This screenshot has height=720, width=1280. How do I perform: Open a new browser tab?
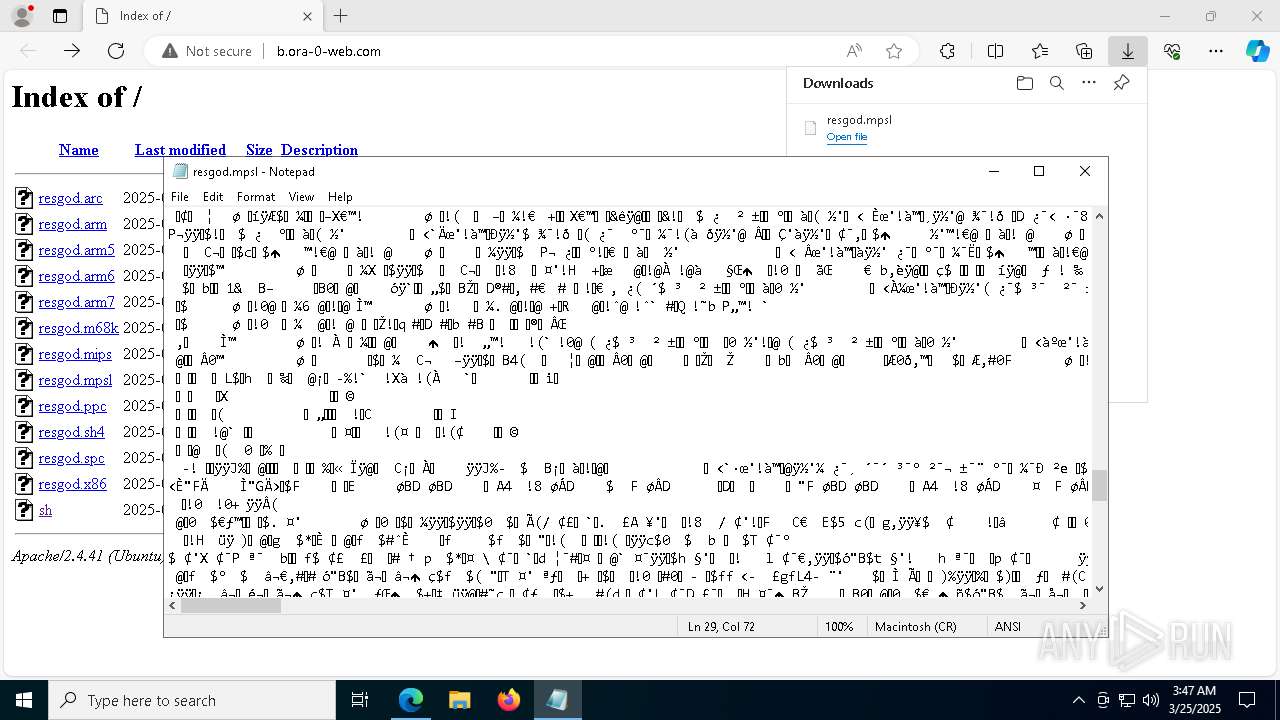340,16
